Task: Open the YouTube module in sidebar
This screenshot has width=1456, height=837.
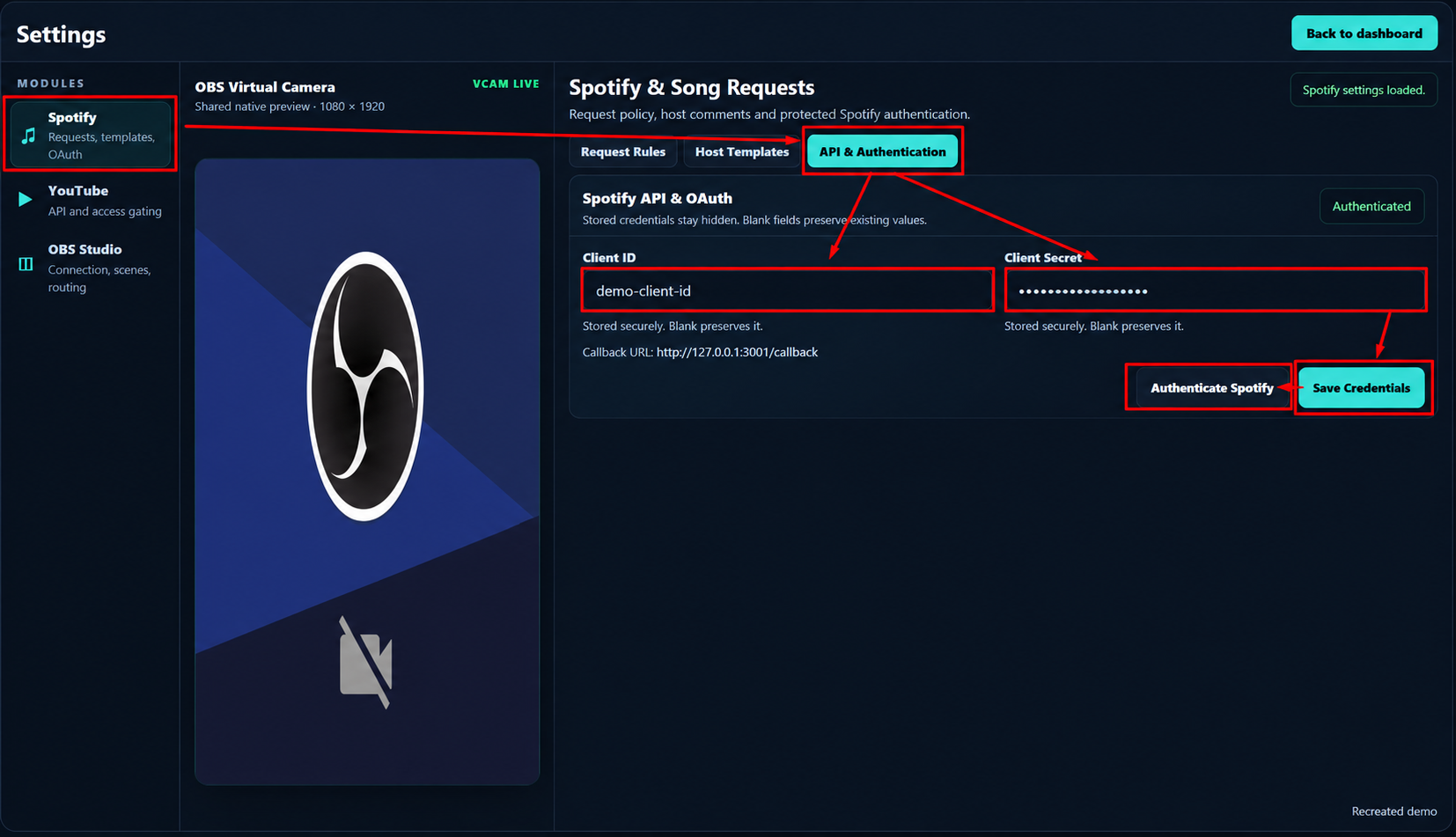Action: tap(91, 201)
